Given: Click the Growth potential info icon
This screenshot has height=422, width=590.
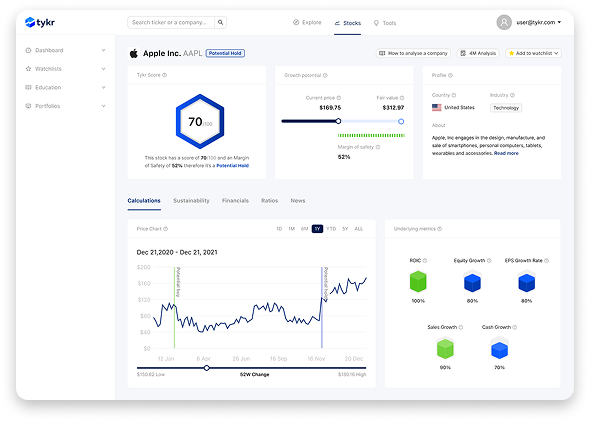Looking at the screenshot, I should pos(325,75).
